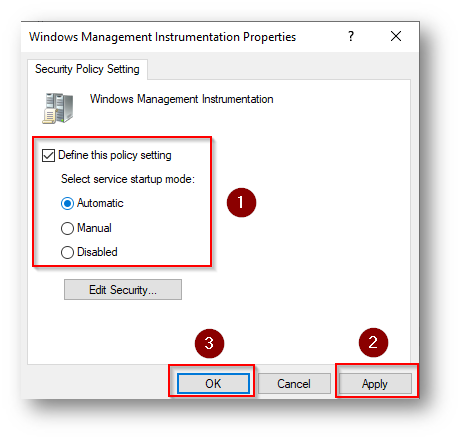Click the Automatic option label text
462x441 pixels.
click(x=100, y=203)
